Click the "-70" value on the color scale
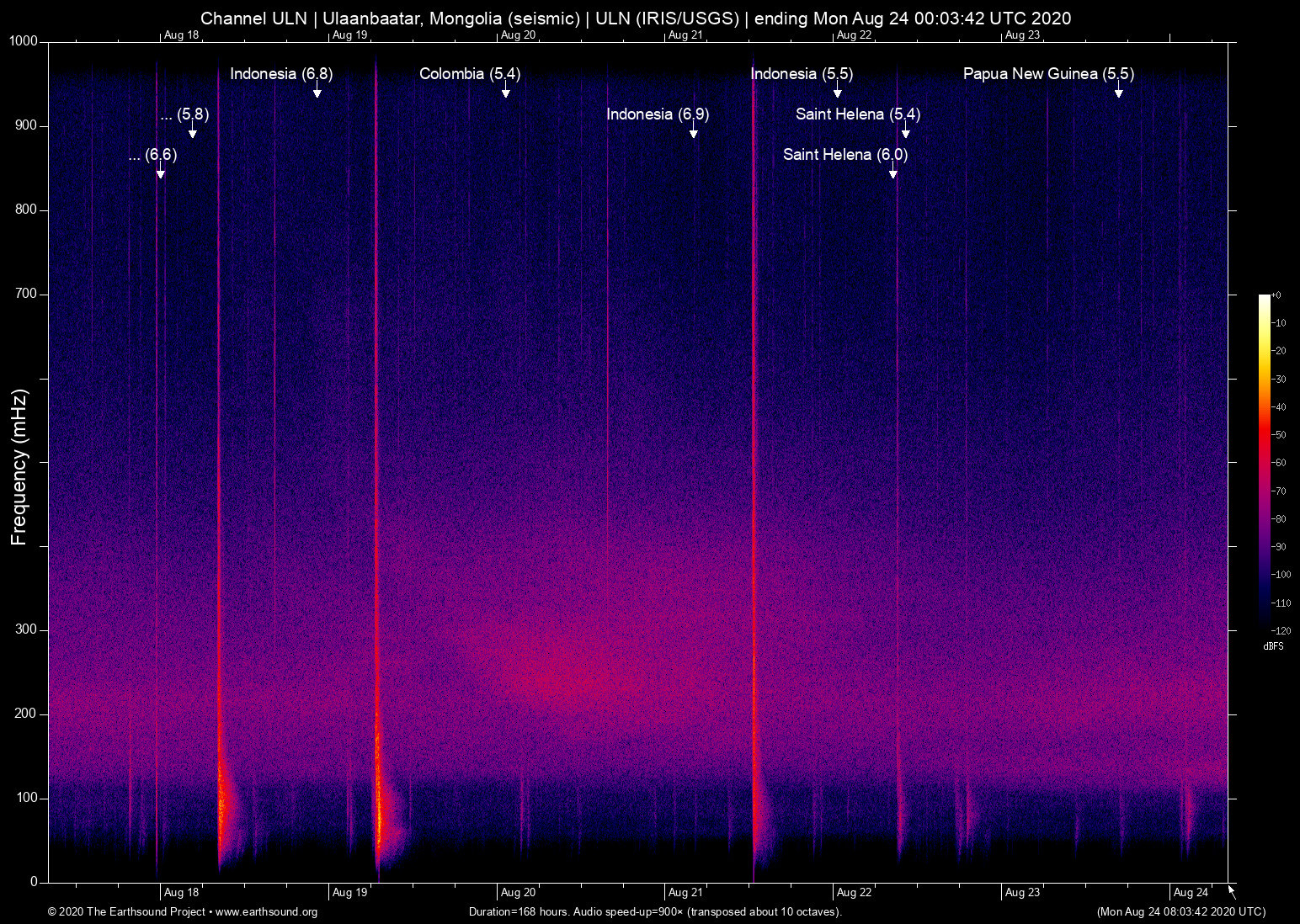 point(1279,491)
